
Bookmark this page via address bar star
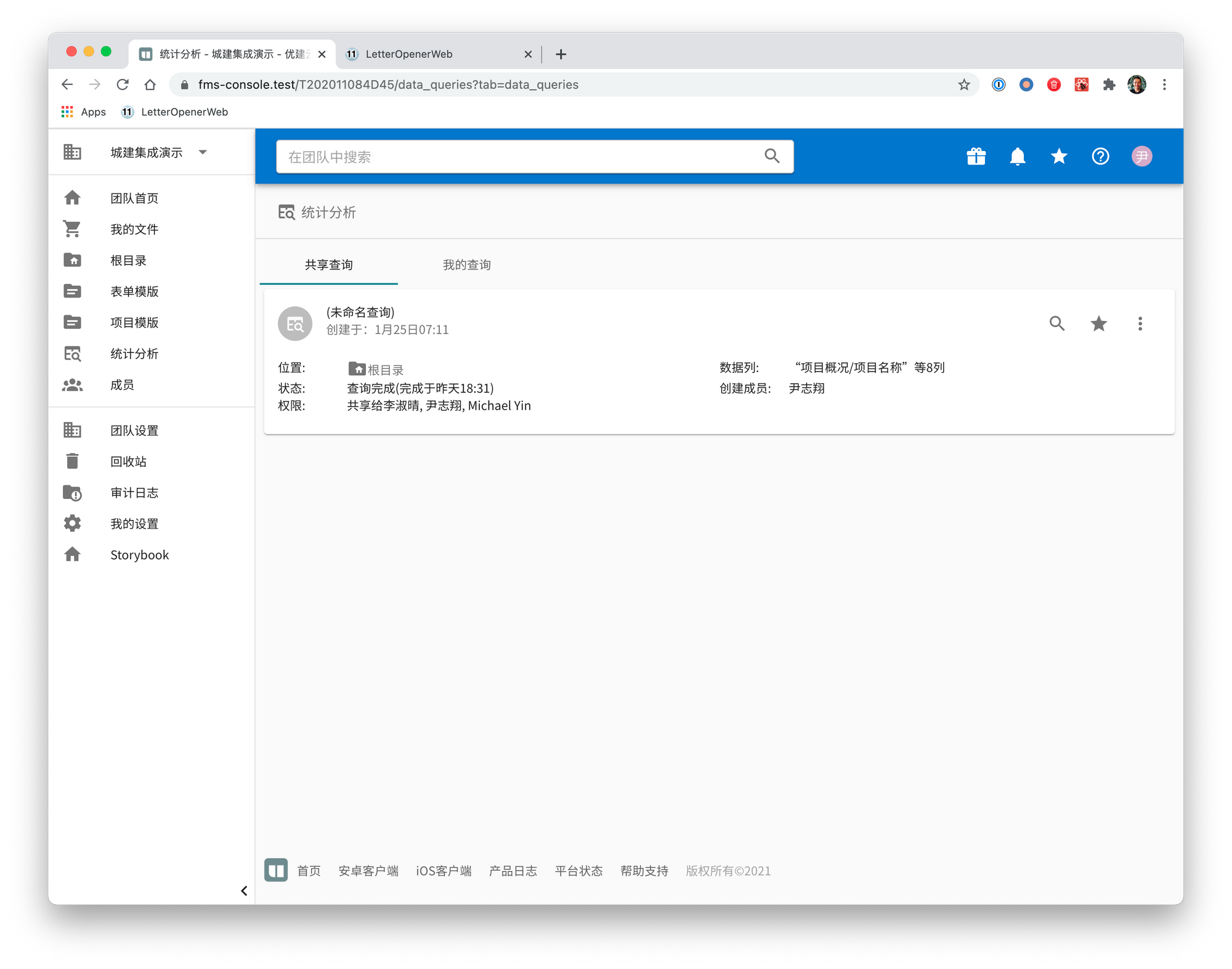[964, 84]
